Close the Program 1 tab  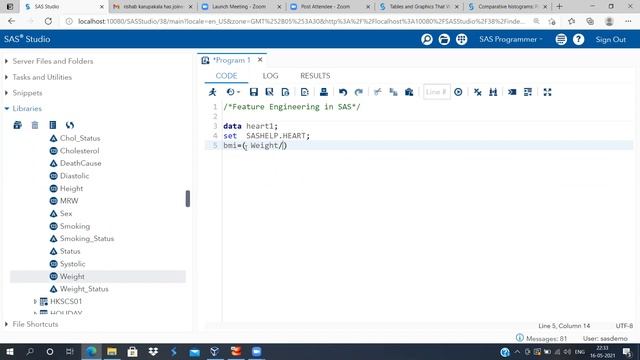coord(260,60)
